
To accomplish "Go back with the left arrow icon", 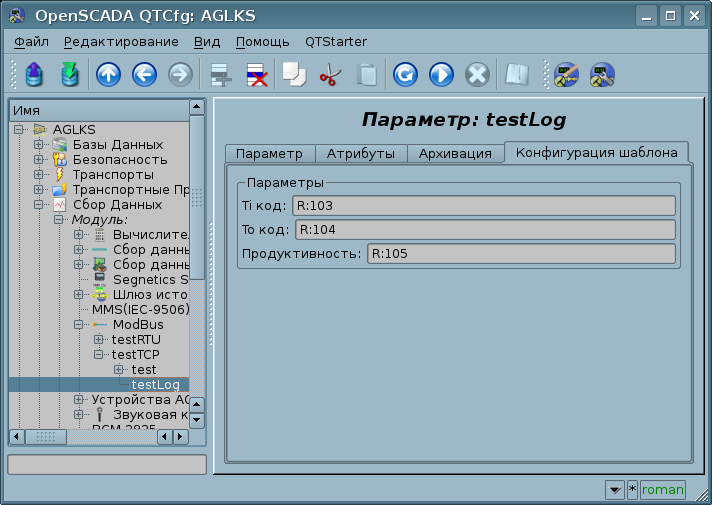I will click(x=144, y=75).
